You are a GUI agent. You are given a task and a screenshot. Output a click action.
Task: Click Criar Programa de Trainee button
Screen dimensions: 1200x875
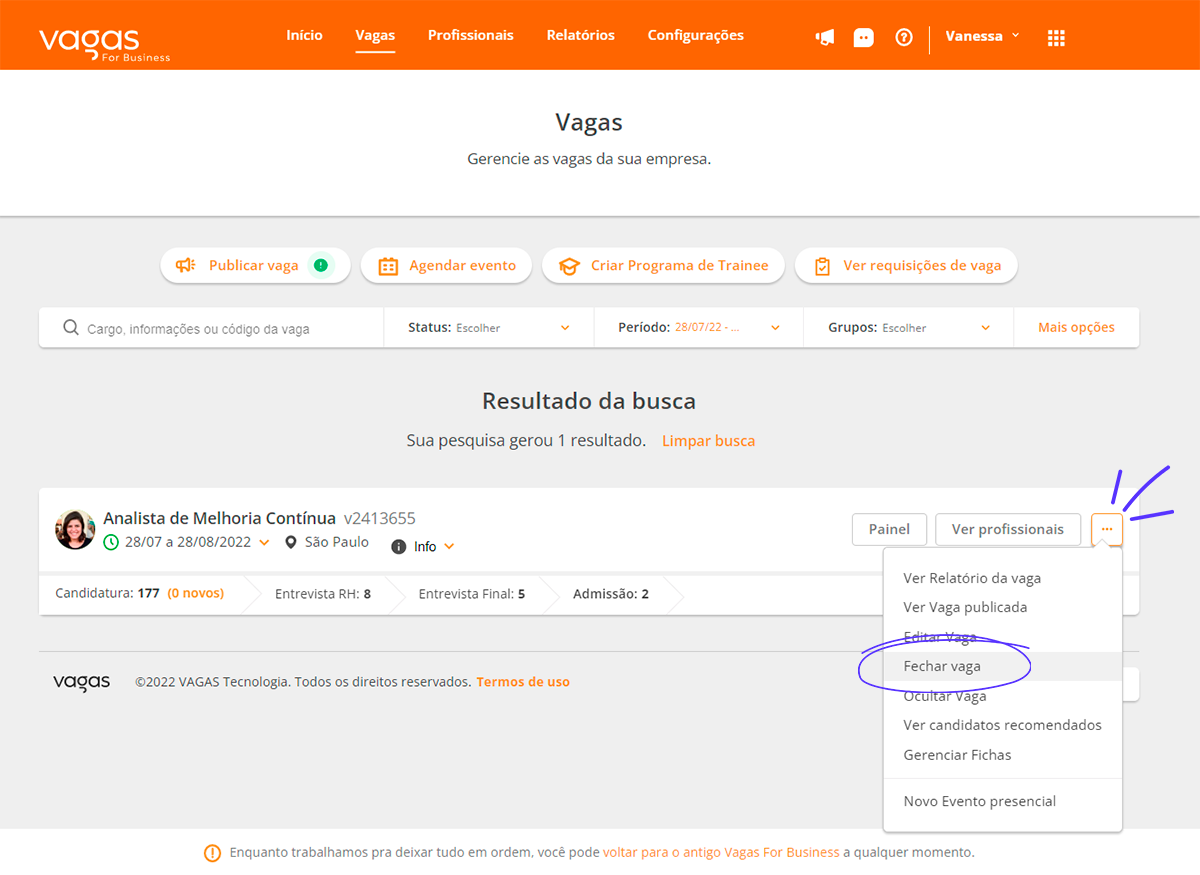click(x=663, y=266)
